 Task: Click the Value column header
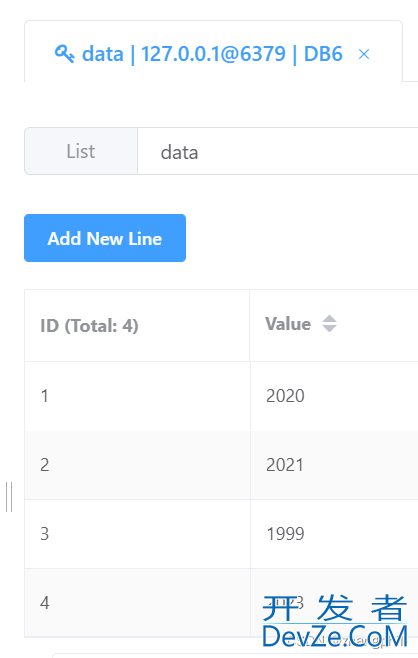[x=288, y=324]
